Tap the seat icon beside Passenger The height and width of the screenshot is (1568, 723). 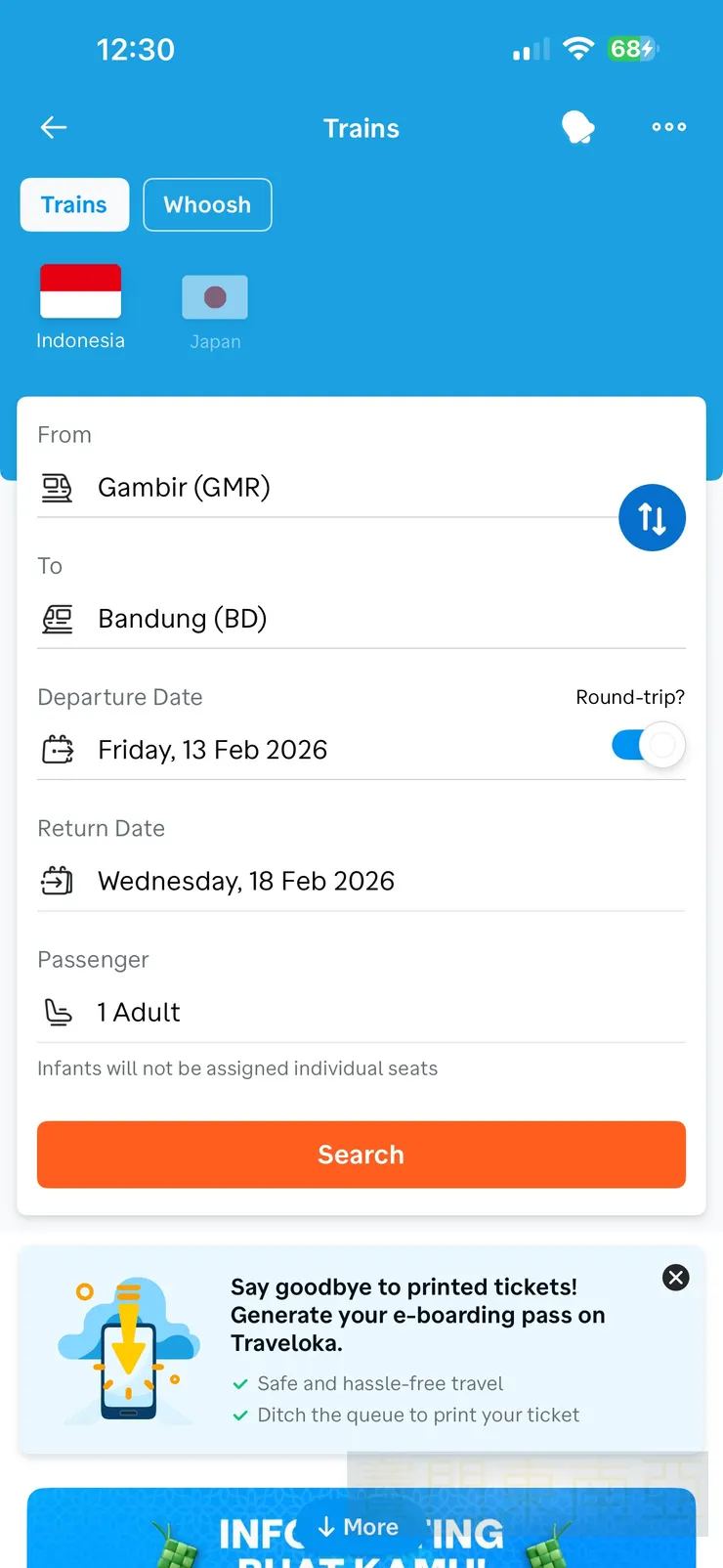(58, 1012)
